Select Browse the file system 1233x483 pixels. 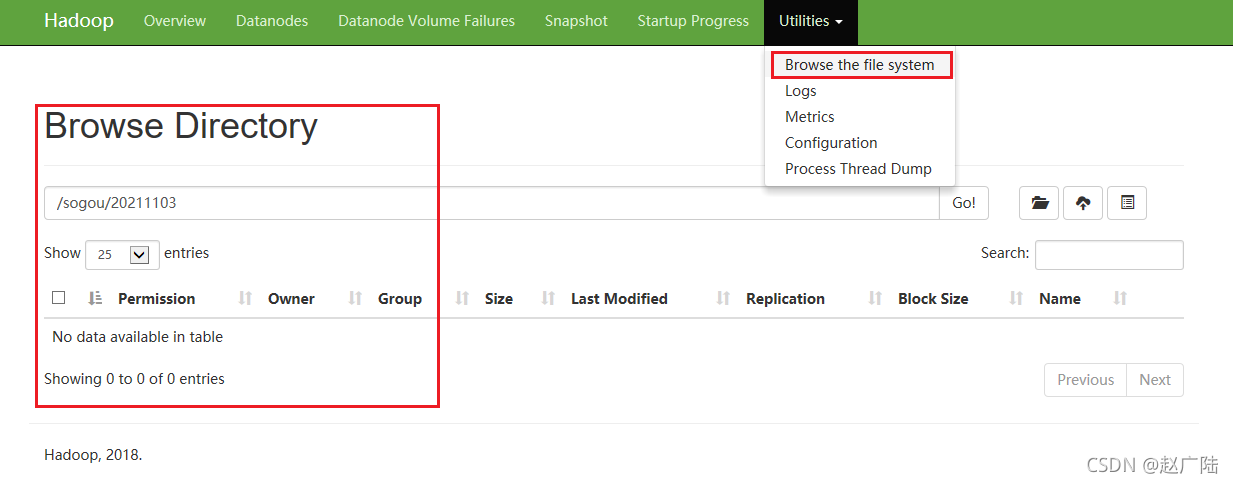click(860, 65)
